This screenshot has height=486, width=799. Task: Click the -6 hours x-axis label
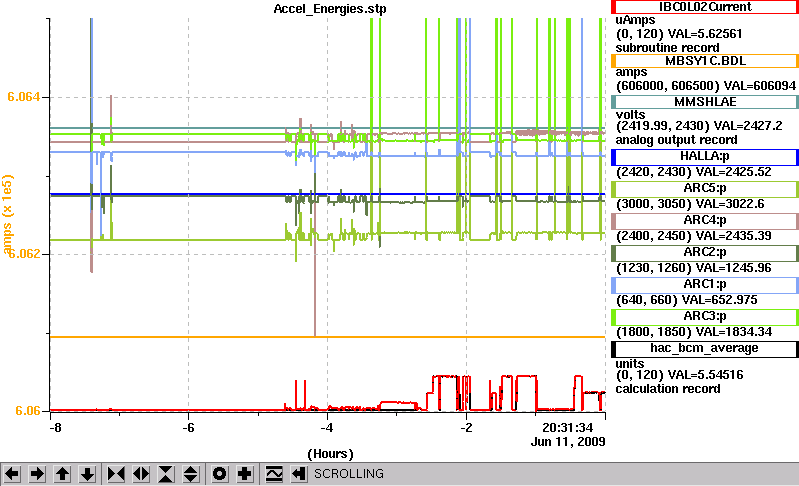[x=189, y=427]
